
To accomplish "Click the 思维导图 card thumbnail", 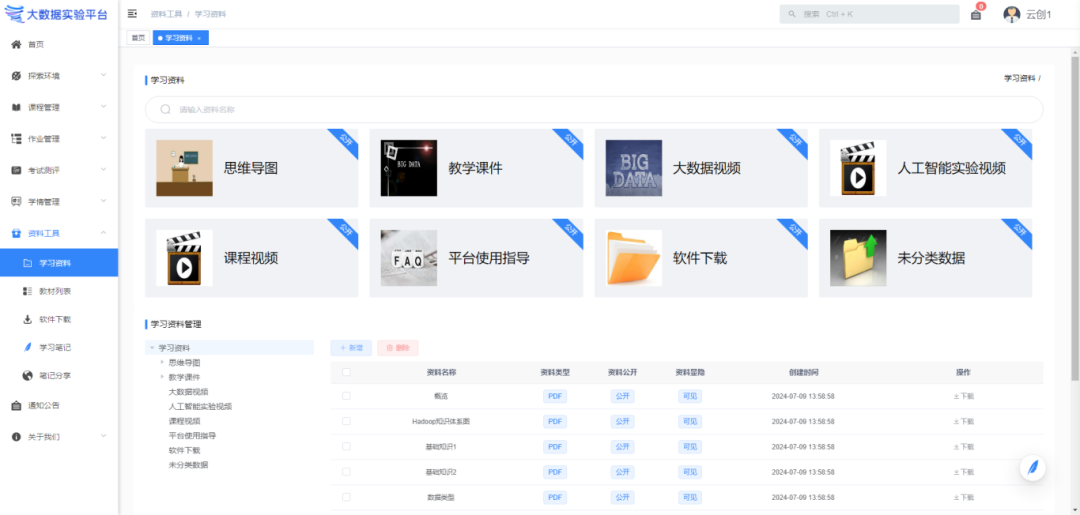I will pos(184,168).
